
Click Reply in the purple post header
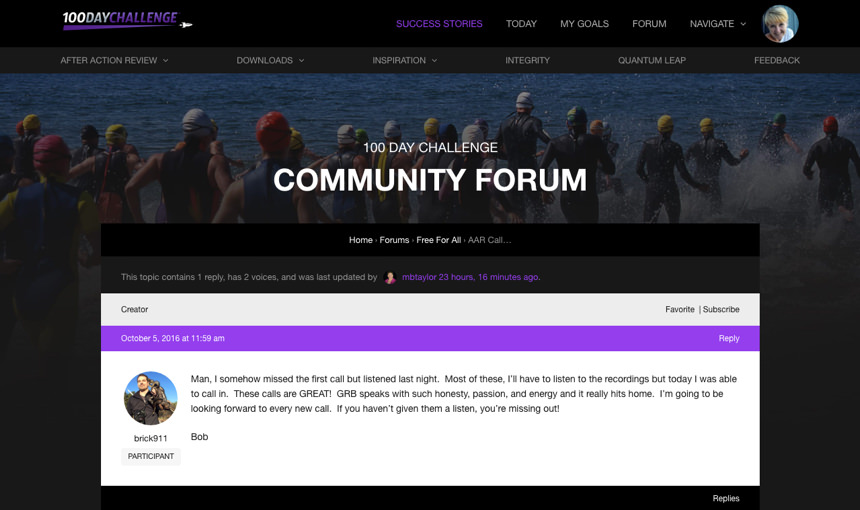728,339
